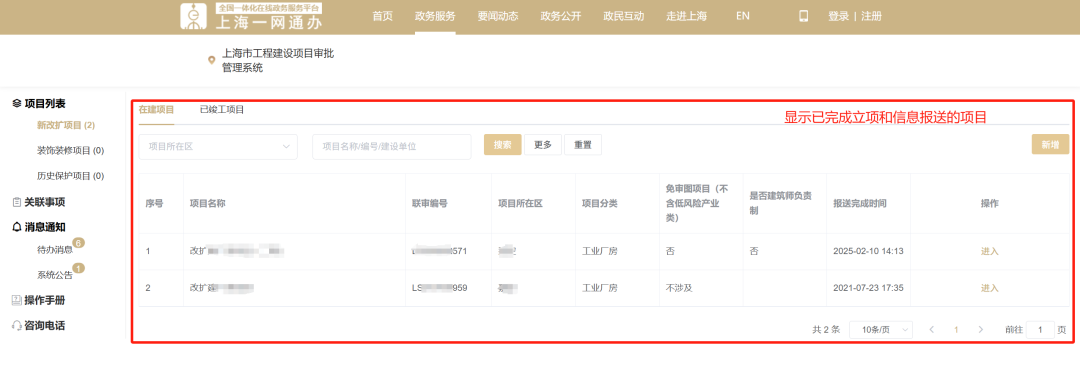Click the 注册 link
Screen dimensions: 1080x375
(x=871, y=16)
